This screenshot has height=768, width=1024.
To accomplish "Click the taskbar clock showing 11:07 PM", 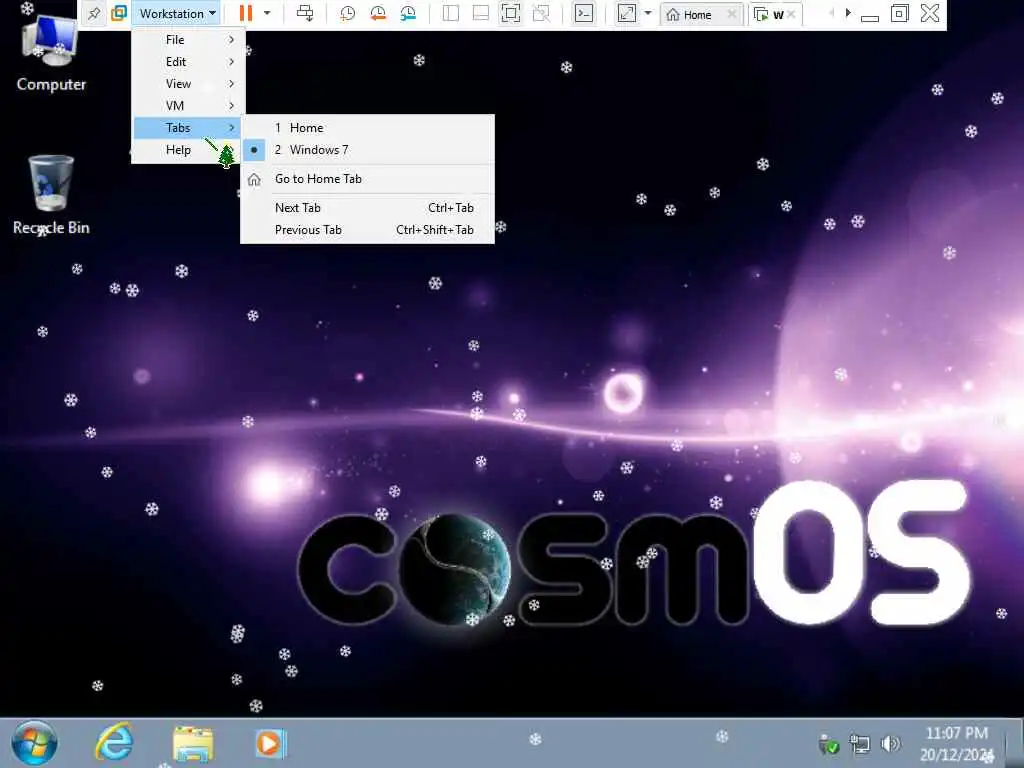I will click(957, 743).
